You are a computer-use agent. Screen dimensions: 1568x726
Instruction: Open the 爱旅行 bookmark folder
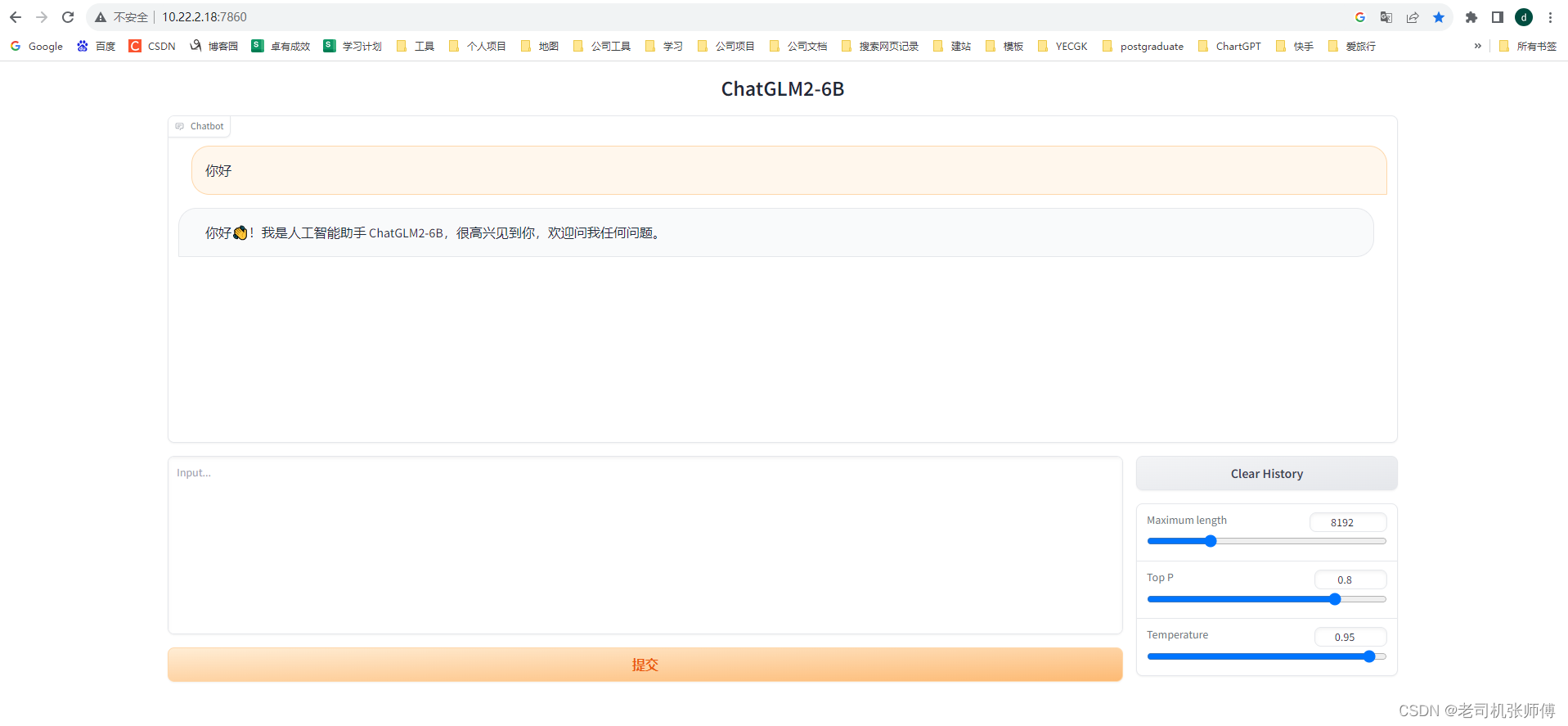1352,47
